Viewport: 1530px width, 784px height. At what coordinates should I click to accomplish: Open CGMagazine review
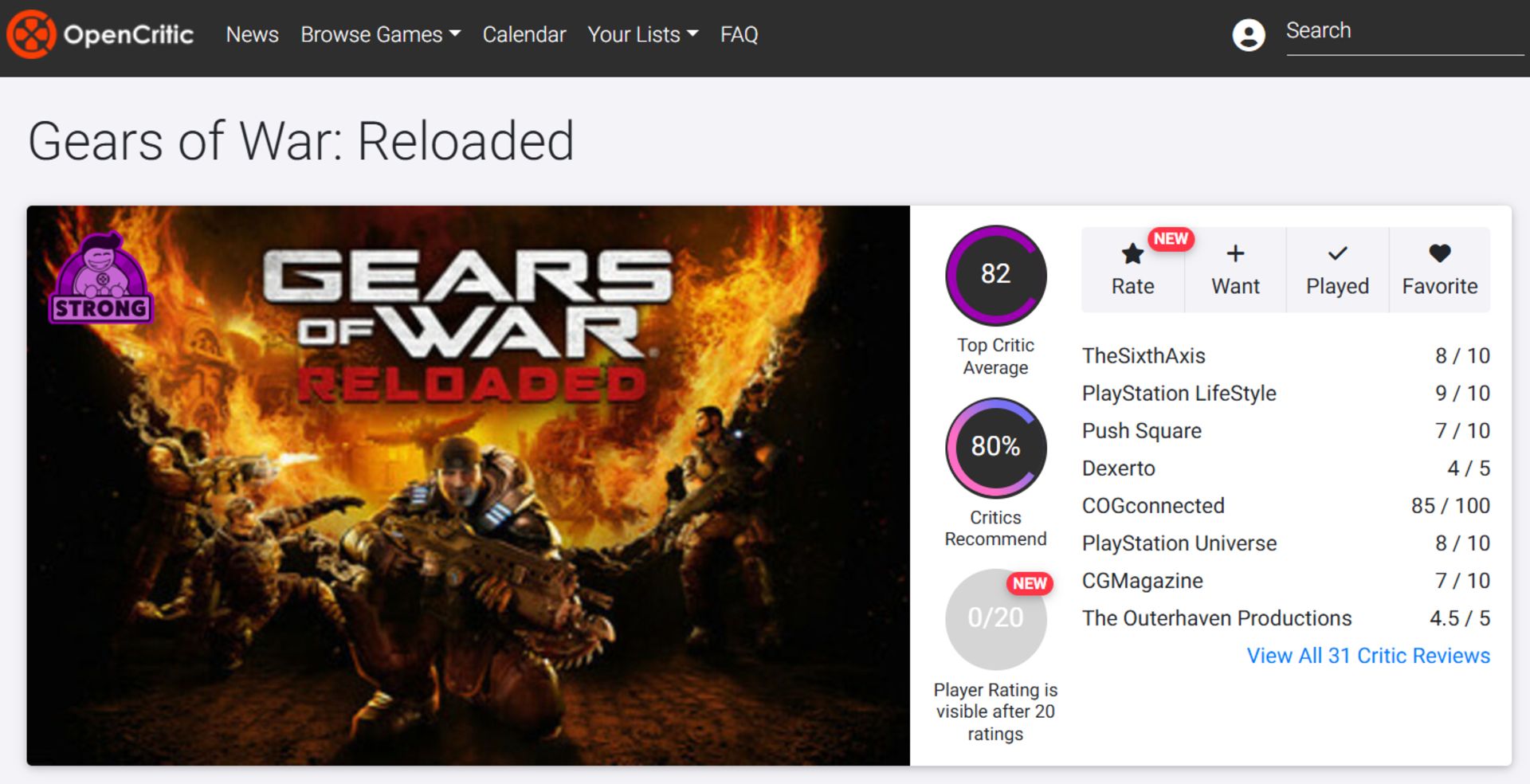1142,581
